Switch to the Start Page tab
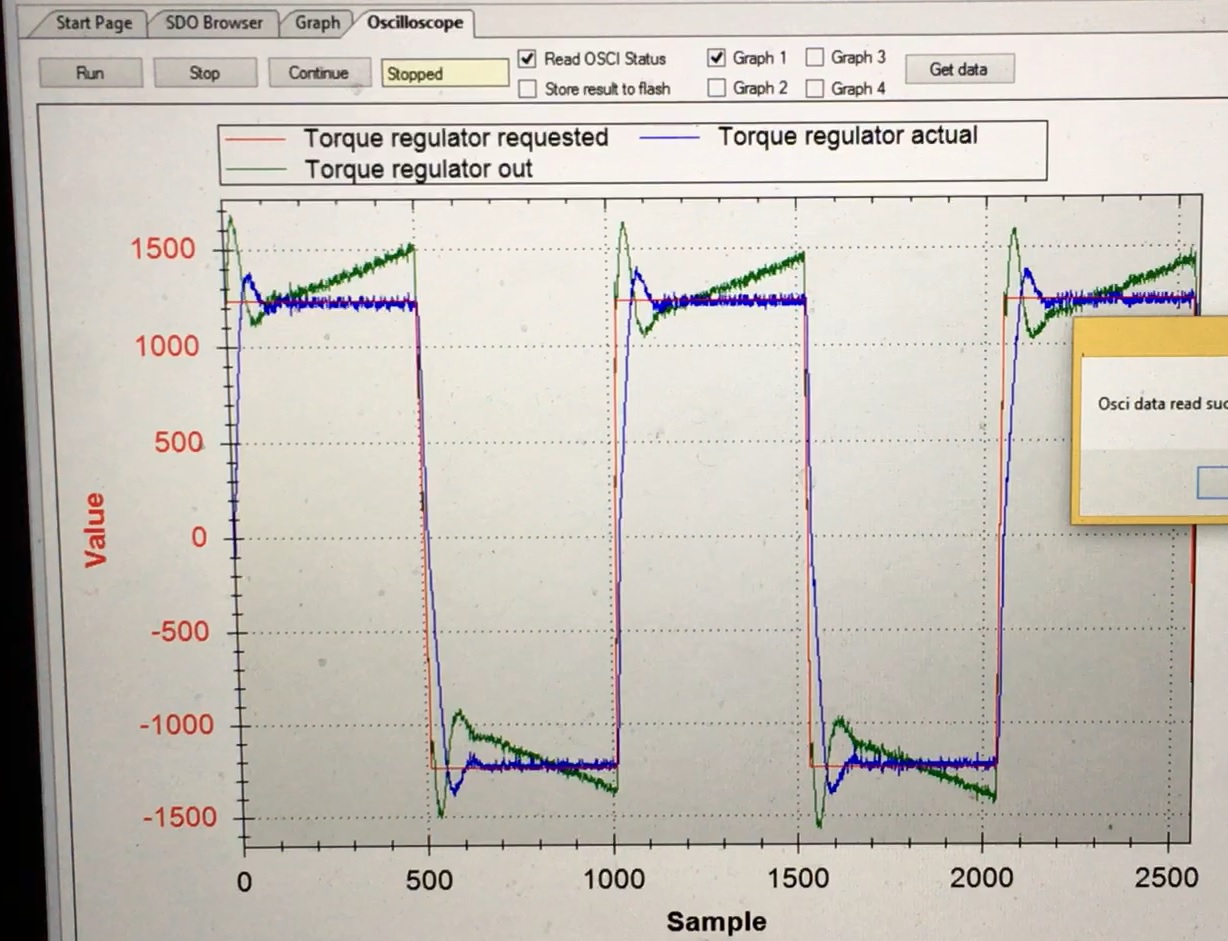1228x941 pixels. [x=92, y=23]
